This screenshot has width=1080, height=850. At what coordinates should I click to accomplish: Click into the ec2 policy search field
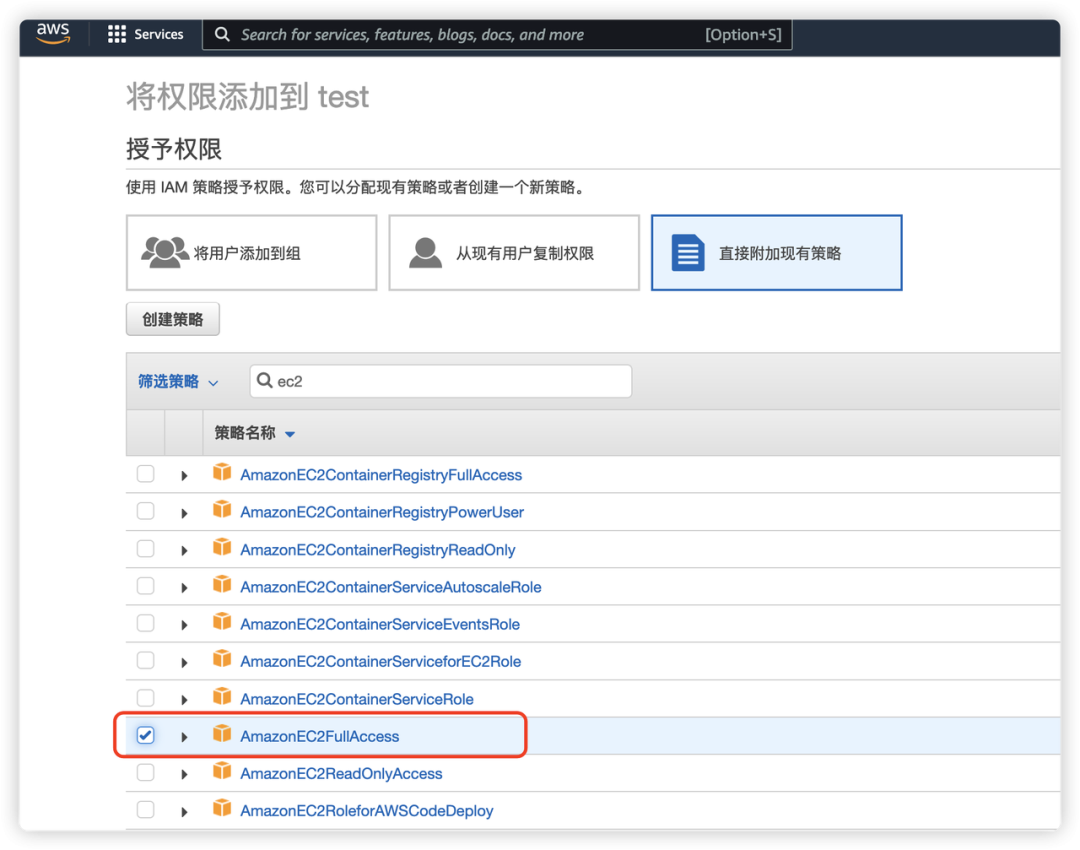[441, 381]
